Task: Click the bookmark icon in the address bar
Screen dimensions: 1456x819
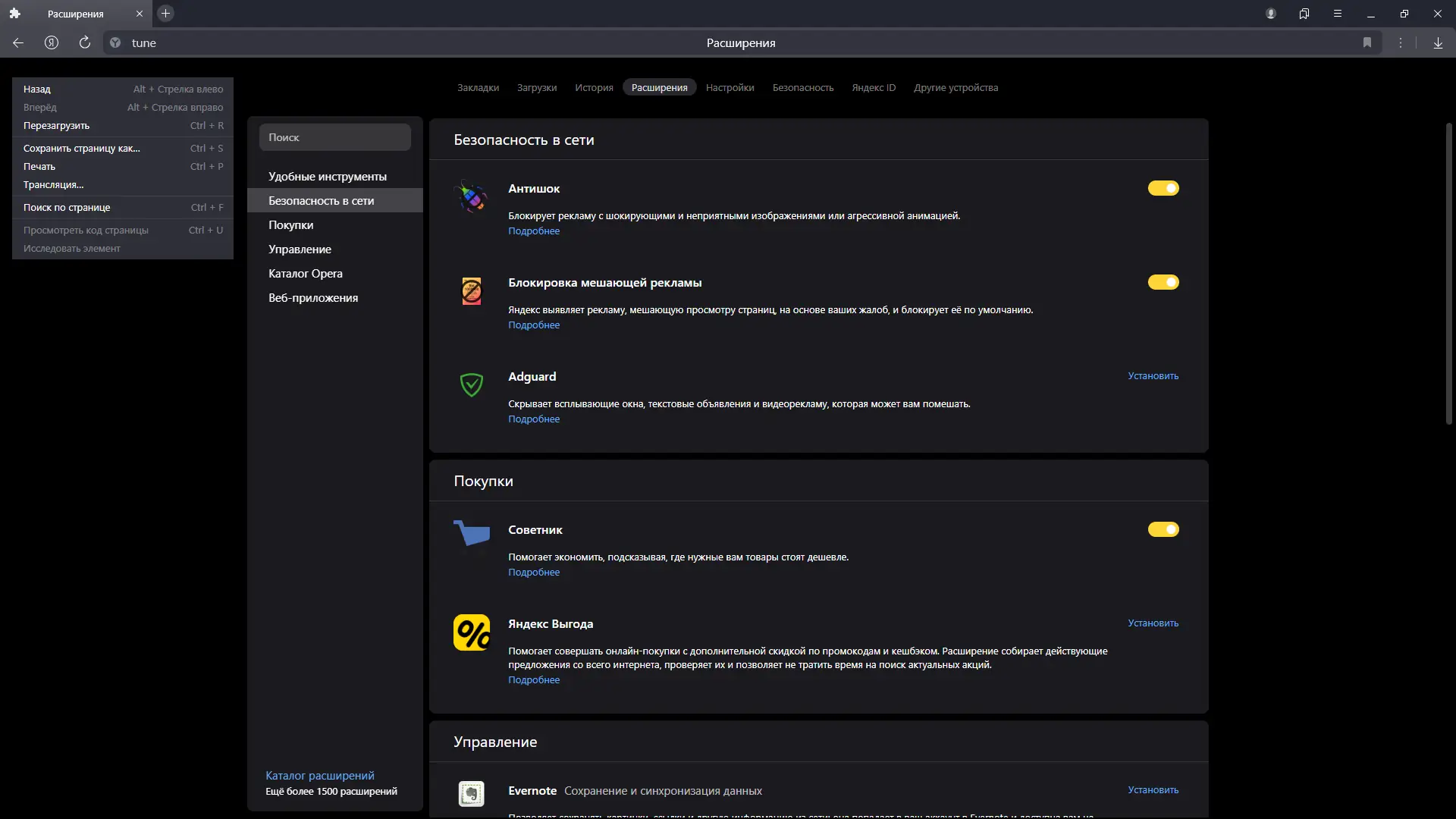Action: pos(1367,43)
